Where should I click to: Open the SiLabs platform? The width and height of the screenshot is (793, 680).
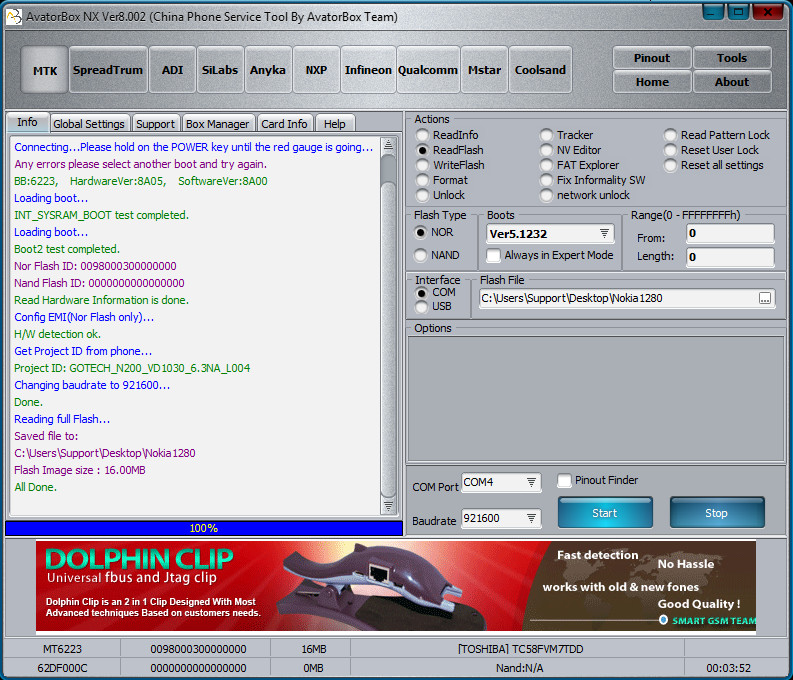(220, 70)
